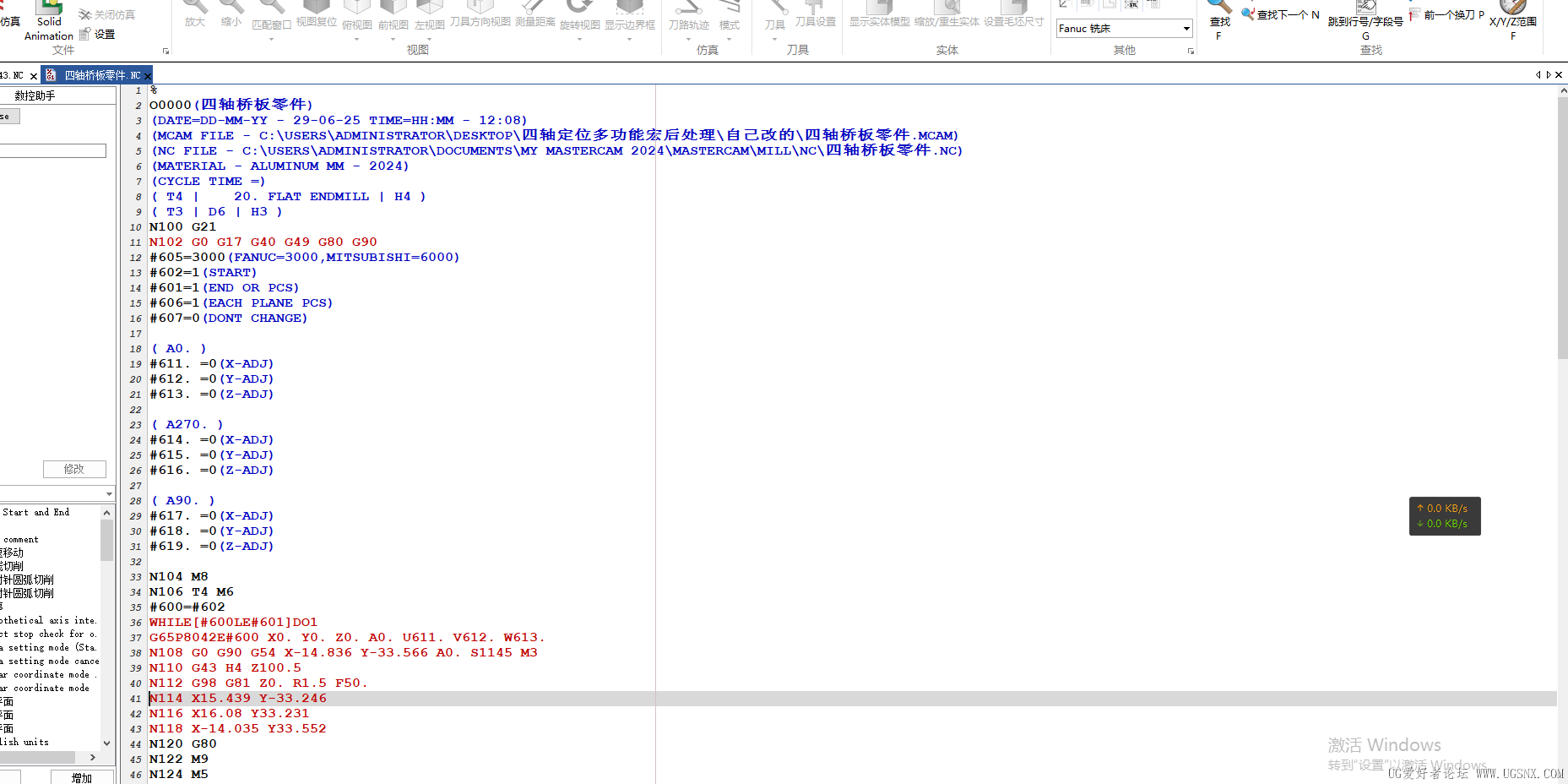Viewport: 1568px width, 784px height.
Task: Open 刀具设置 tool settings
Action: click(815, 15)
